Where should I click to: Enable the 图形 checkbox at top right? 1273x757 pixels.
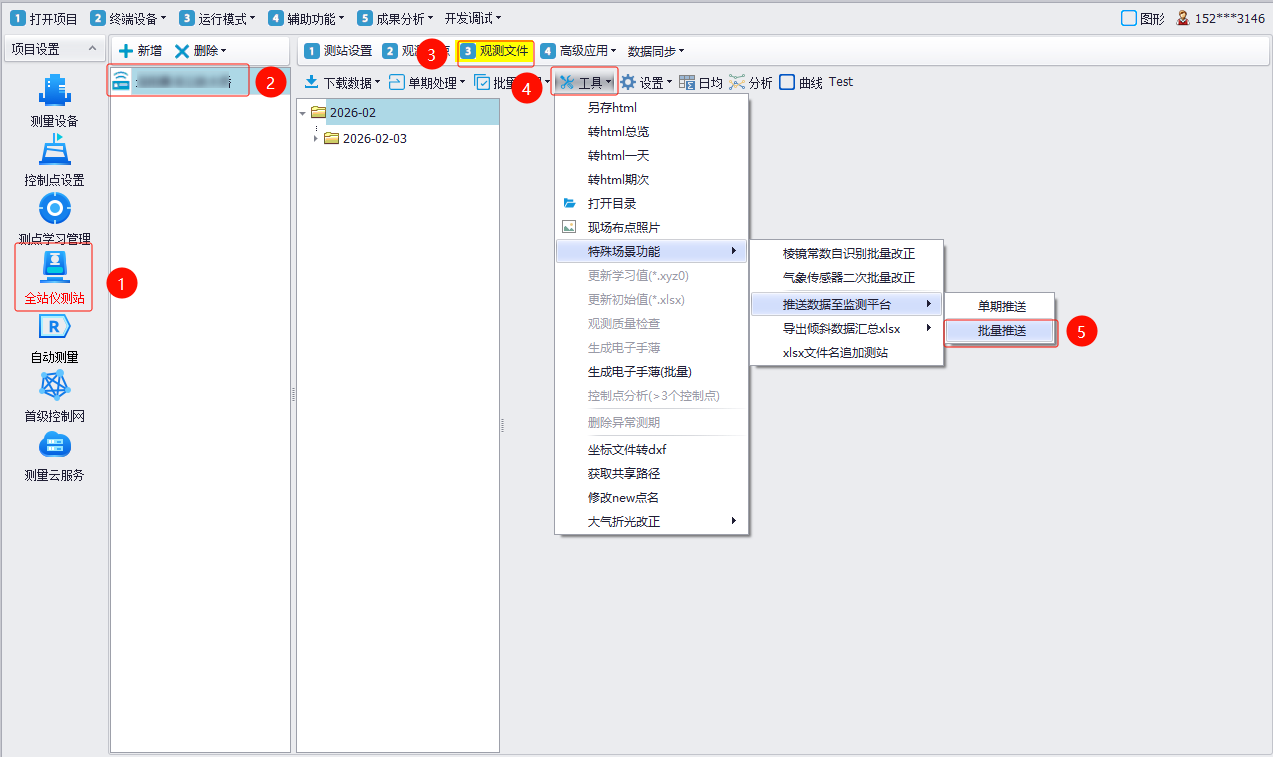coord(1129,18)
